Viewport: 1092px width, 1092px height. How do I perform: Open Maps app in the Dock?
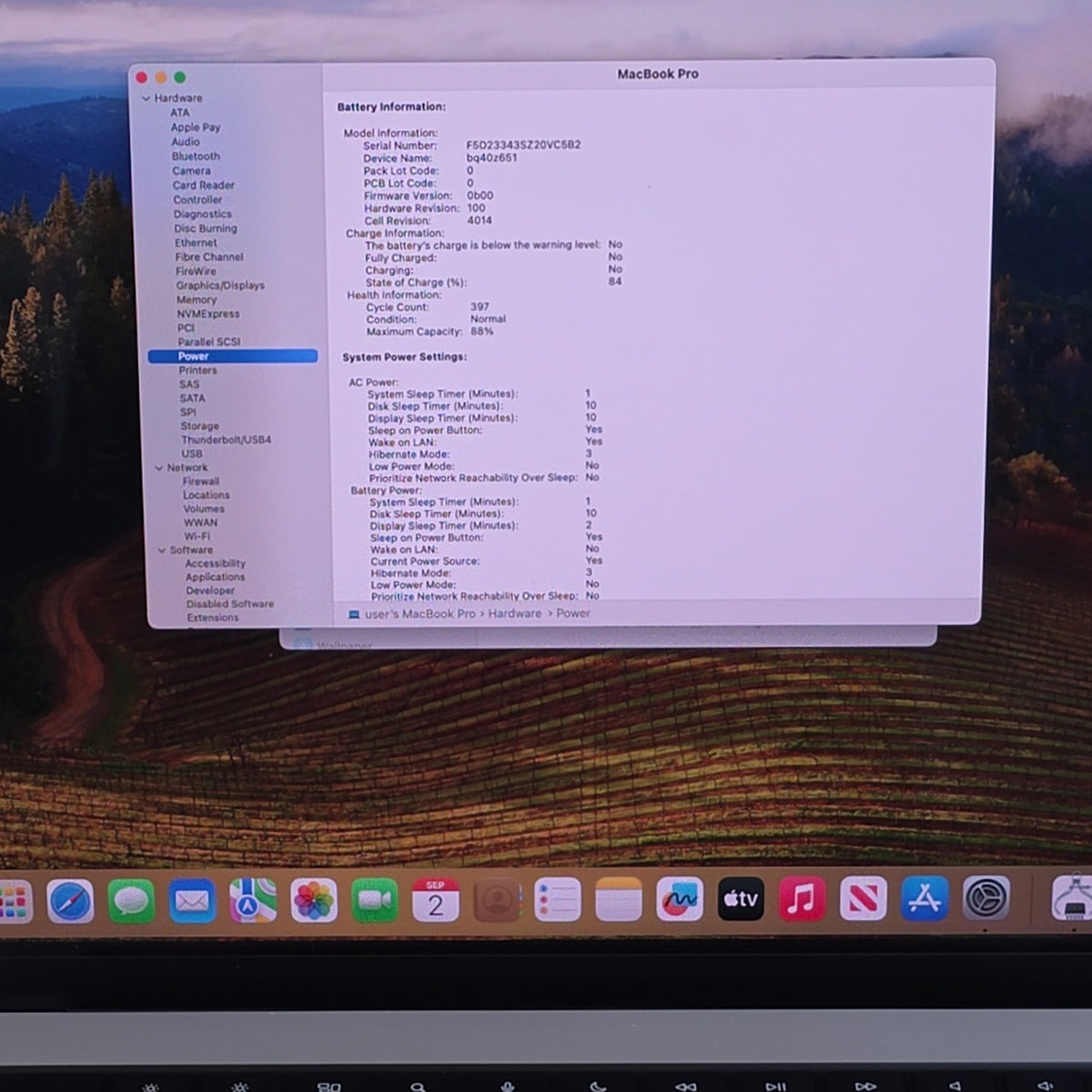pyautogui.click(x=253, y=902)
